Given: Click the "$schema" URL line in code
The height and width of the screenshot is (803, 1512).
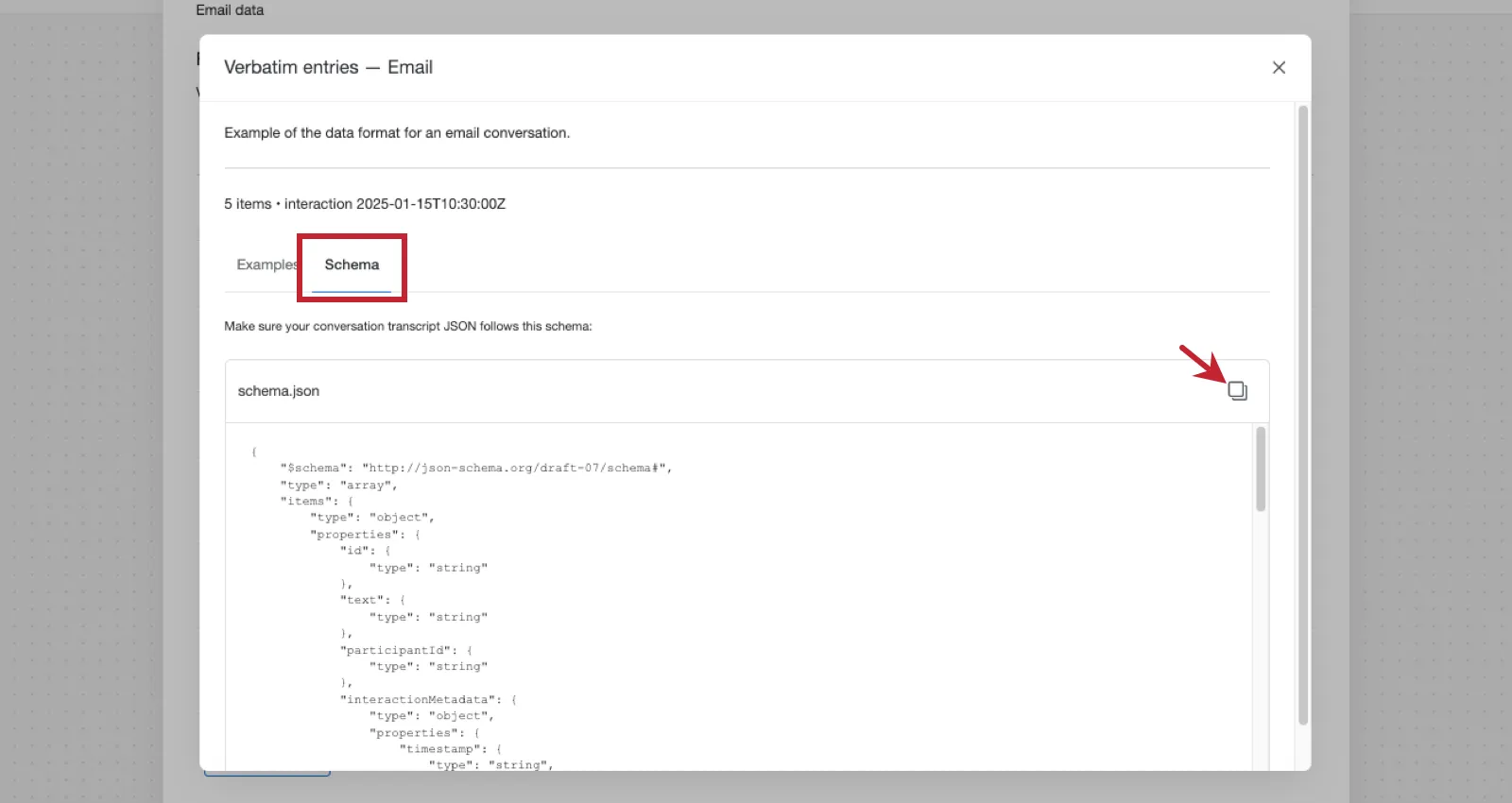Looking at the screenshot, I should tap(476, 468).
